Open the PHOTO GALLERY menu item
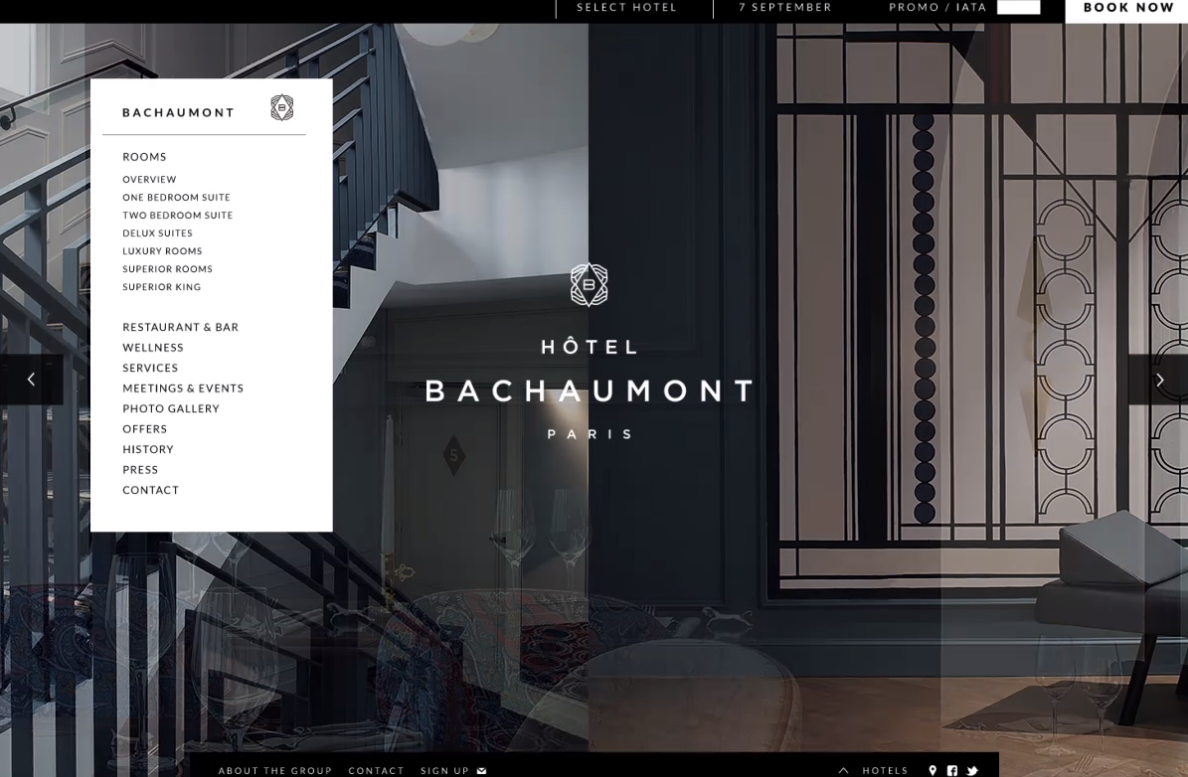The image size is (1188, 777). [x=170, y=408]
